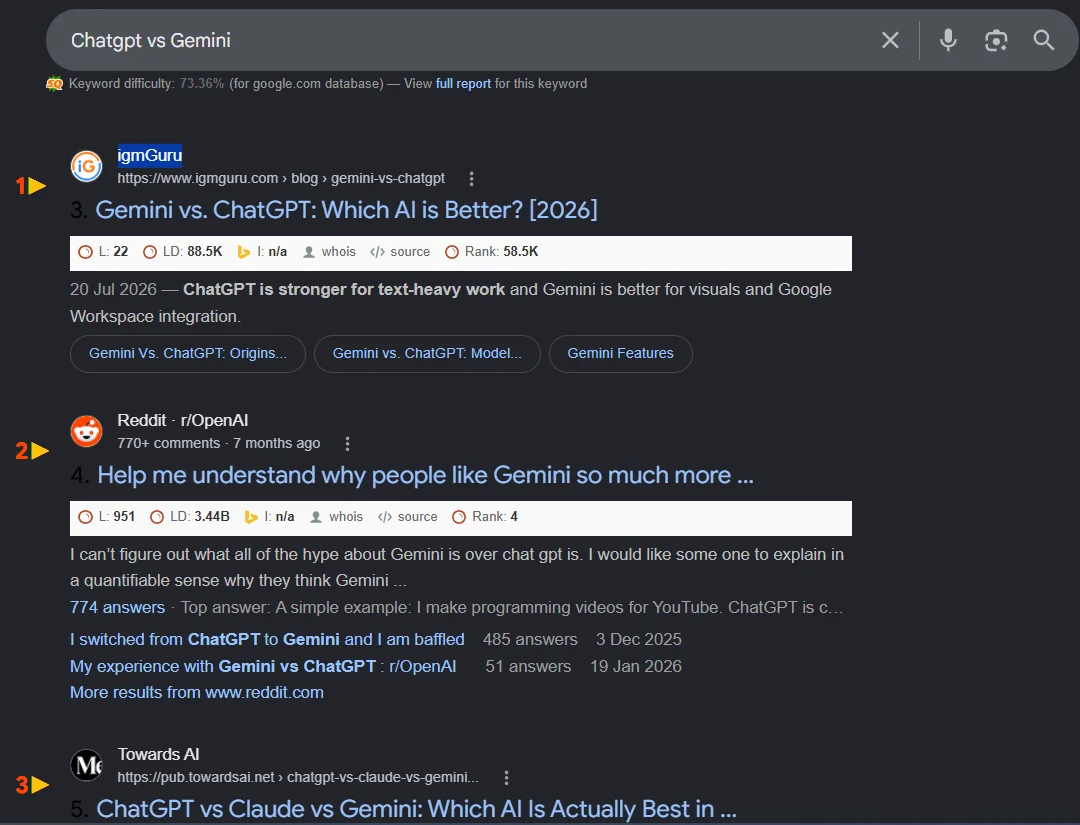Click Rank: 58.5K in igmGuru SEO bar
This screenshot has height=825, width=1080.
click(492, 252)
